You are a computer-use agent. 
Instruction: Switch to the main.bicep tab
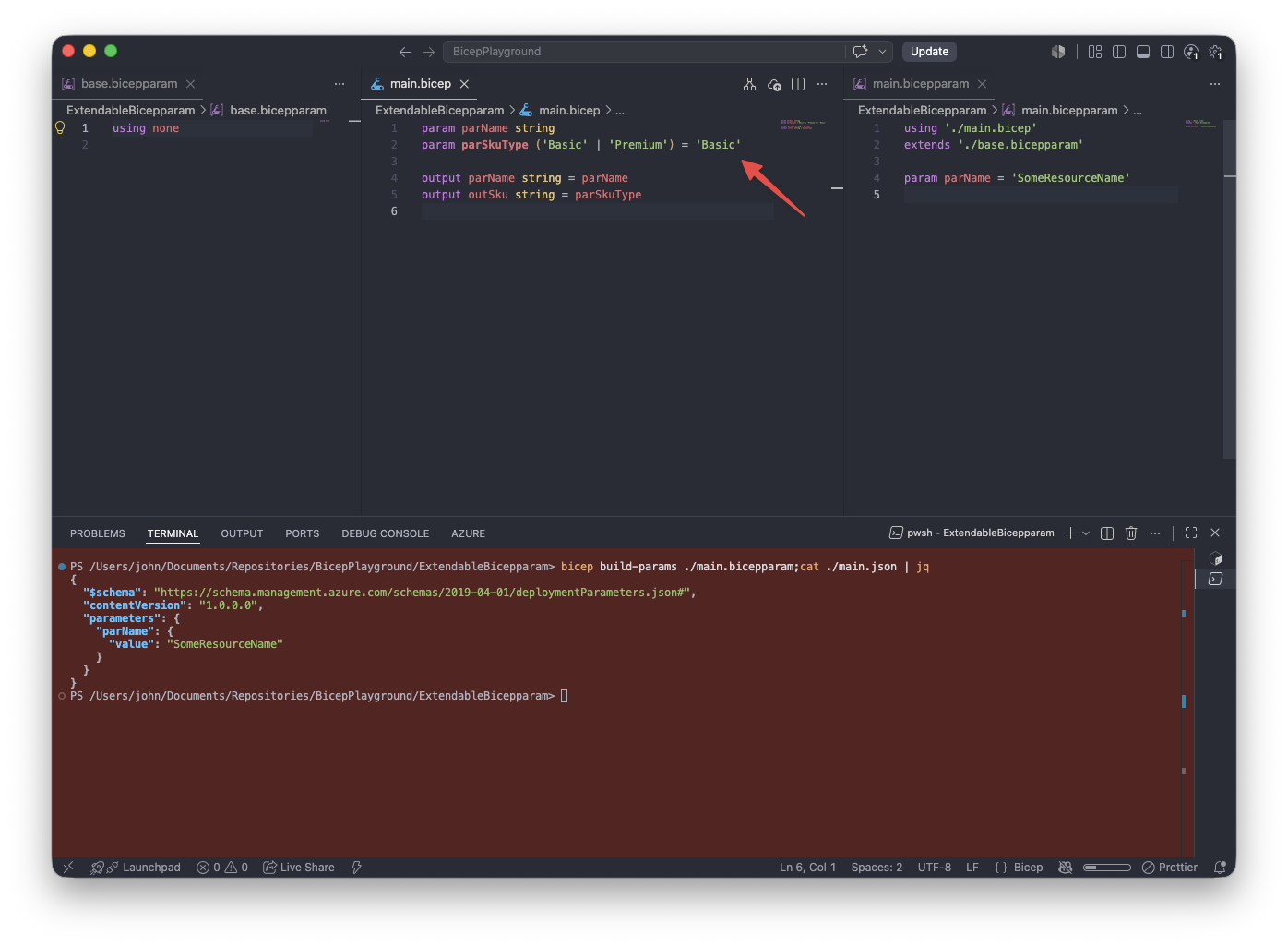pos(421,84)
